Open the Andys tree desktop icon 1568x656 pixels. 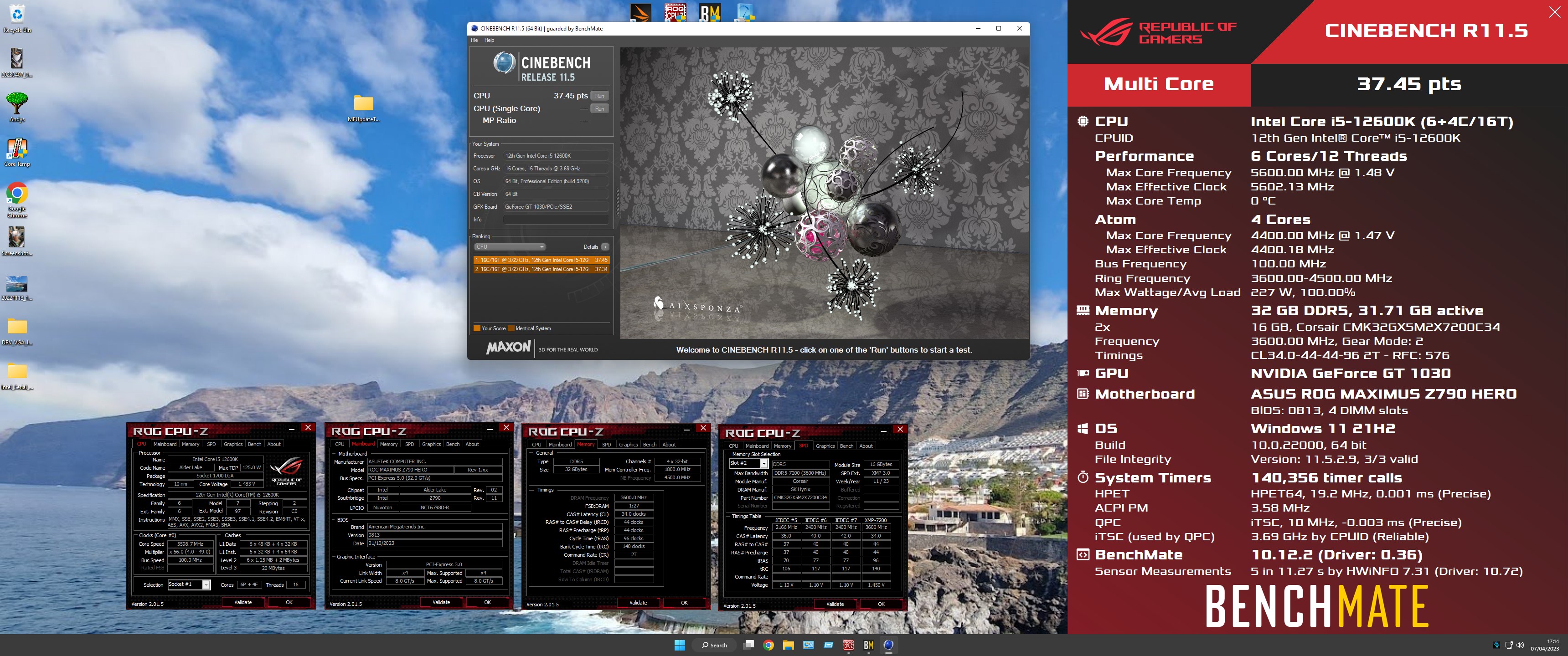pyautogui.click(x=17, y=107)
